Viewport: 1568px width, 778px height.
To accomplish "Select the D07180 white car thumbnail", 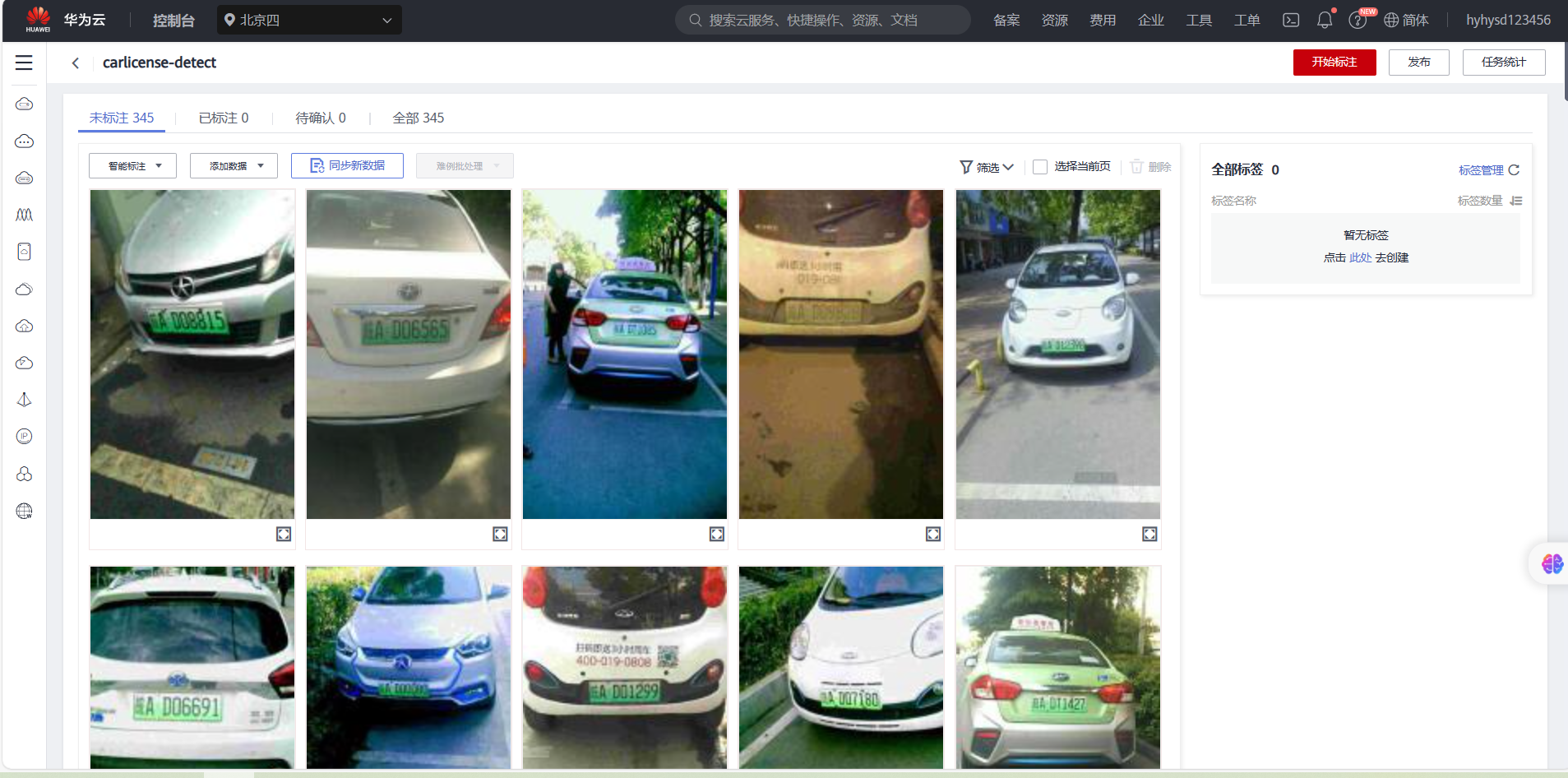I will [x=841, y=667].
